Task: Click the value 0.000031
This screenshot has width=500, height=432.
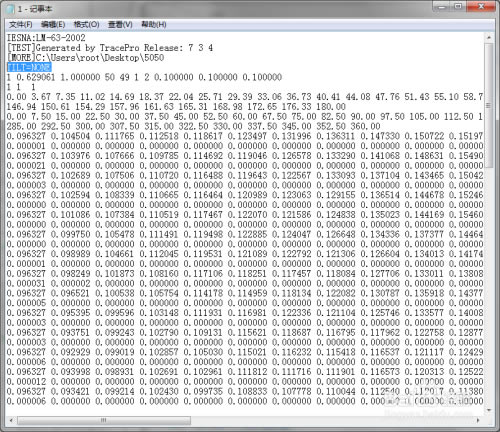Action: point(26,283)
